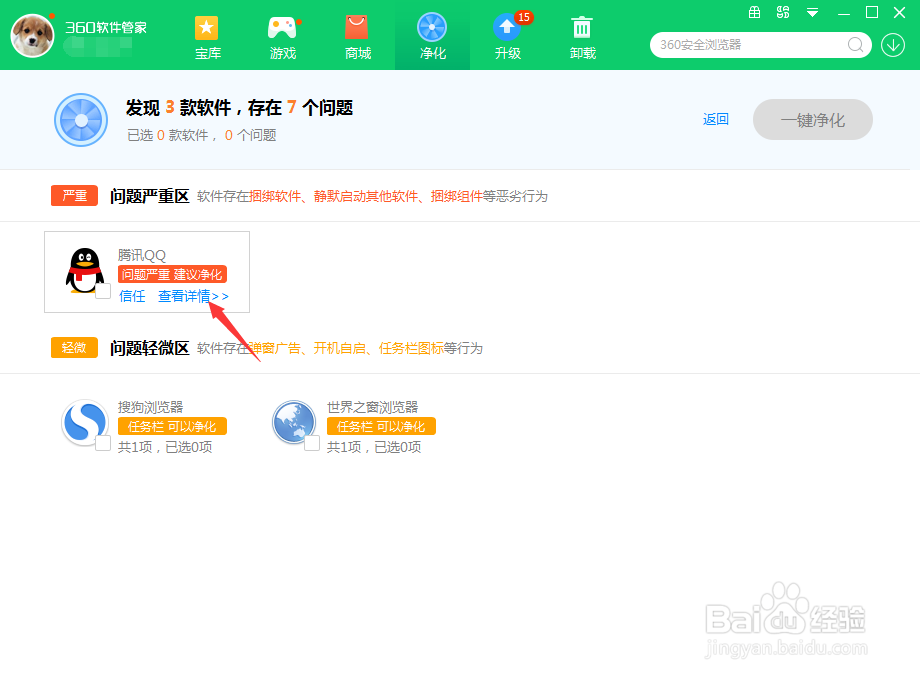Viewport: 920px width, 680px height.
Task: Go to the 卸载 uninstall tab
Action: (x=582, y=38)
